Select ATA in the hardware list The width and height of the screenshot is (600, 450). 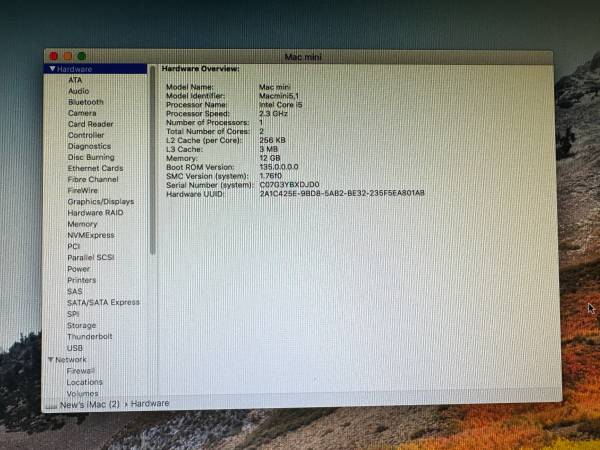75,80
